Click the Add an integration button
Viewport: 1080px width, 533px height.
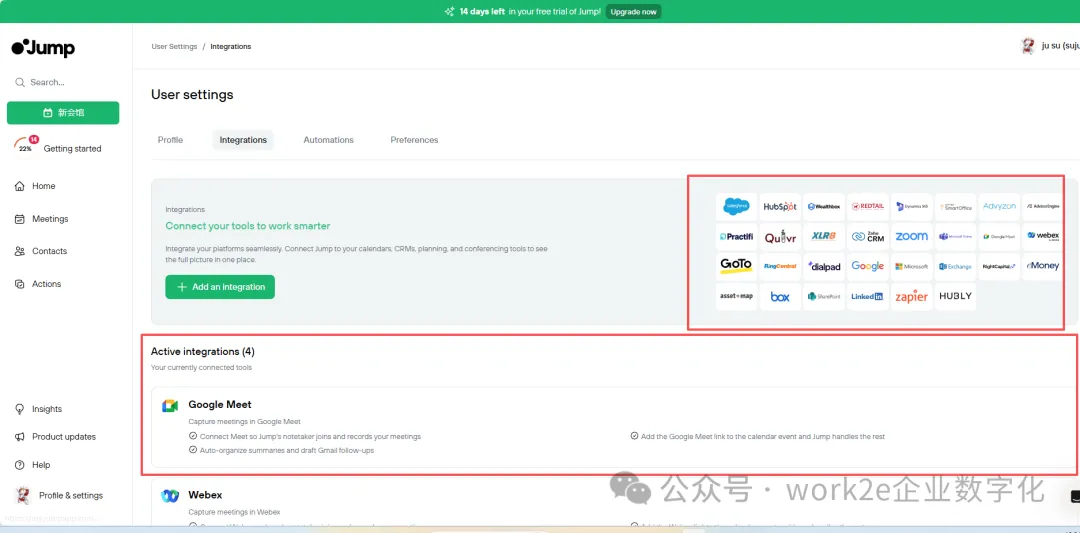click(x=220, y=287)
